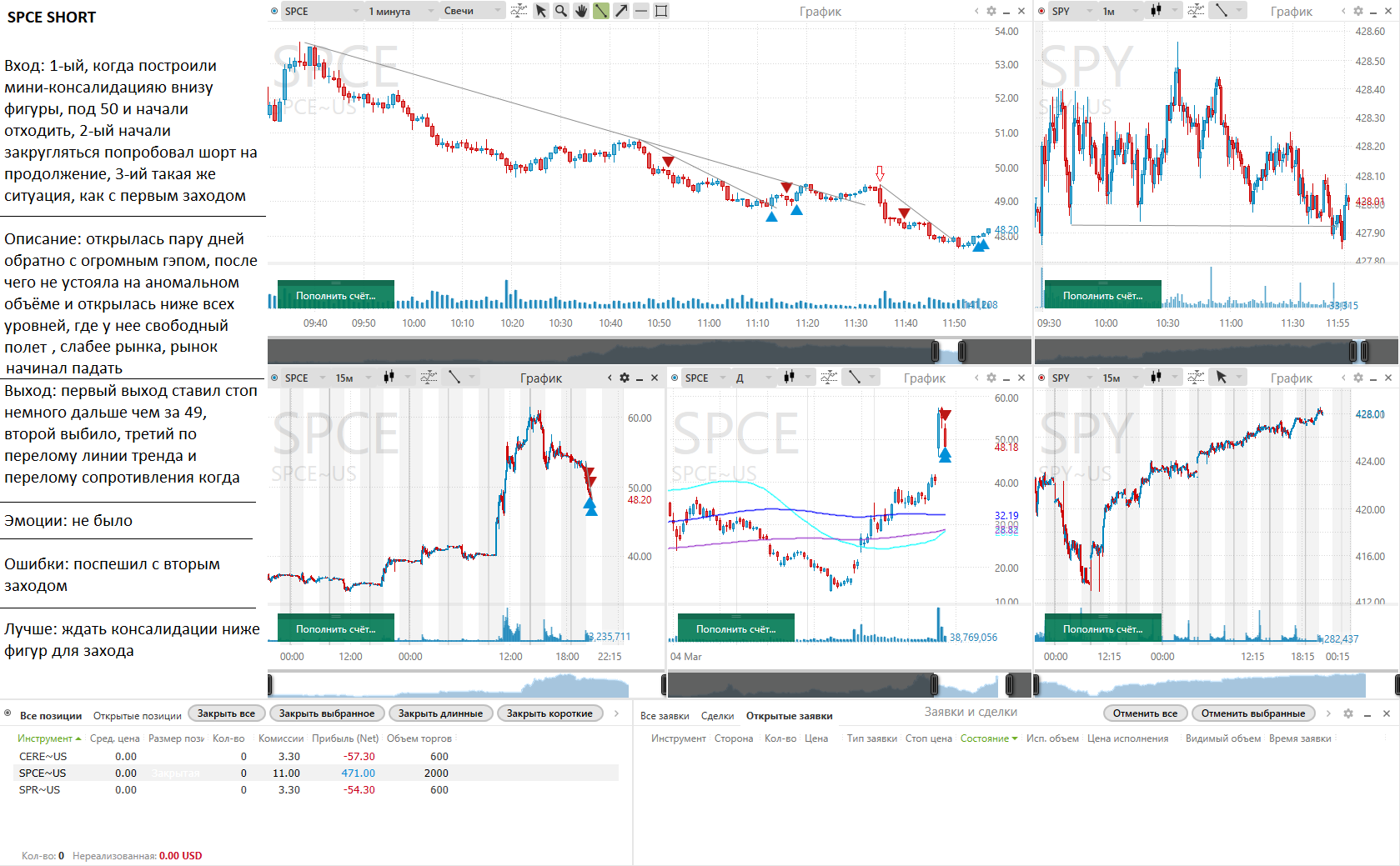This screenshot has height=866, width=1400.
Task: Open indicators icon in SPCE daily (Д) chart
Action: [x=829, y=378]
